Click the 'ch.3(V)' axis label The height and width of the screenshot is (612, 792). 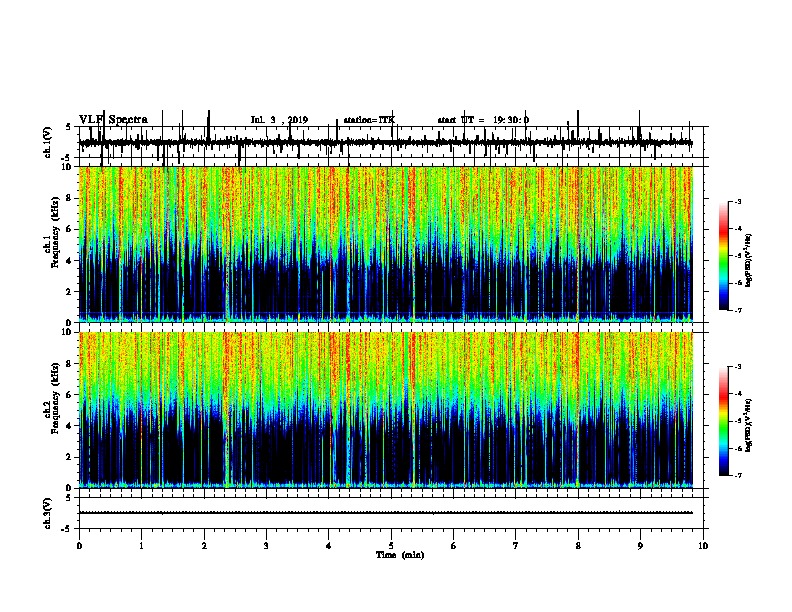coord(48,513)
